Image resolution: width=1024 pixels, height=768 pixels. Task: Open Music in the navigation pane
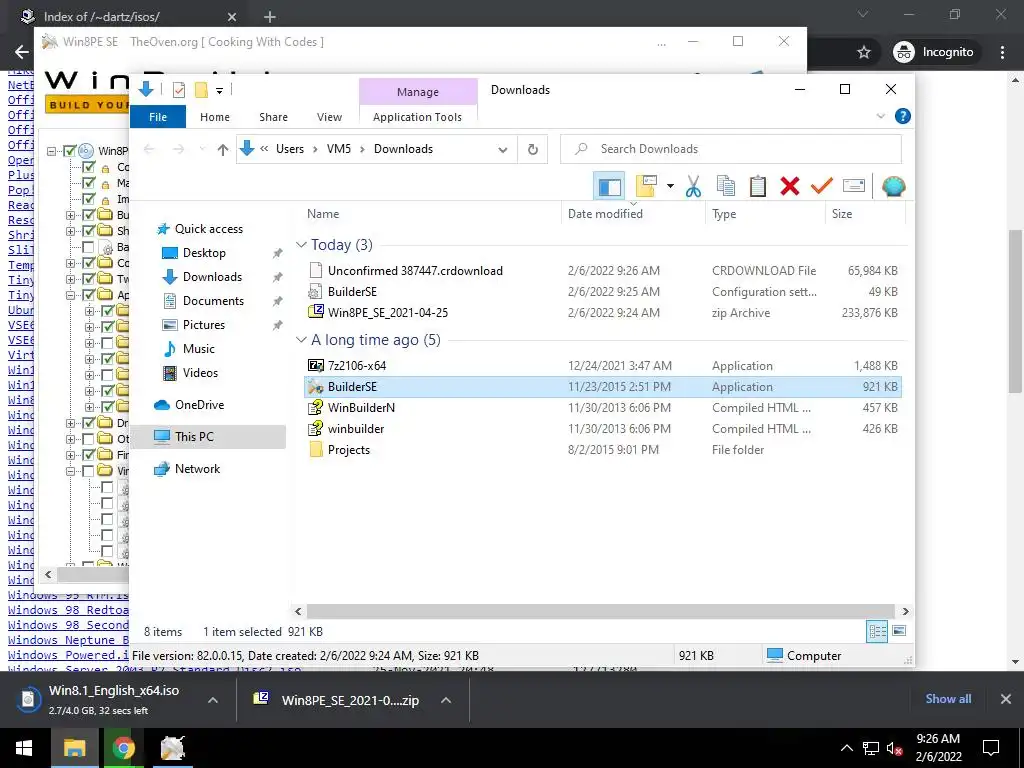pos(199,349)
